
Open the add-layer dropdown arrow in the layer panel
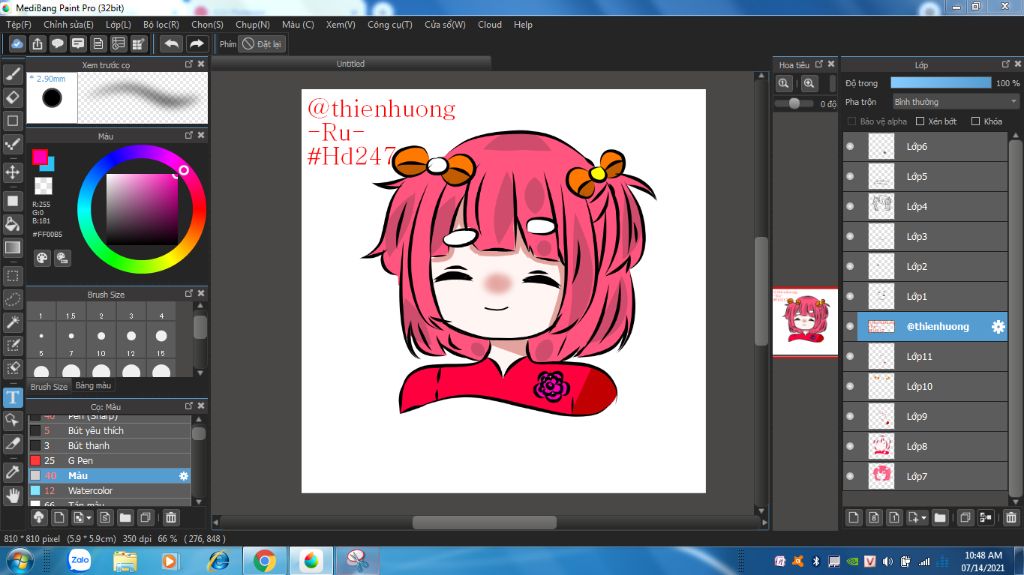tap(917, 518)
